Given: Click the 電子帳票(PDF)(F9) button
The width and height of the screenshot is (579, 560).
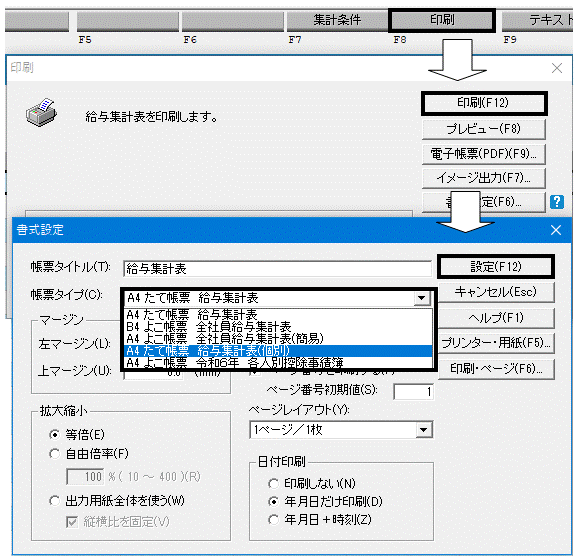Looking at the screenshot, I should click(x=484, y=154).
